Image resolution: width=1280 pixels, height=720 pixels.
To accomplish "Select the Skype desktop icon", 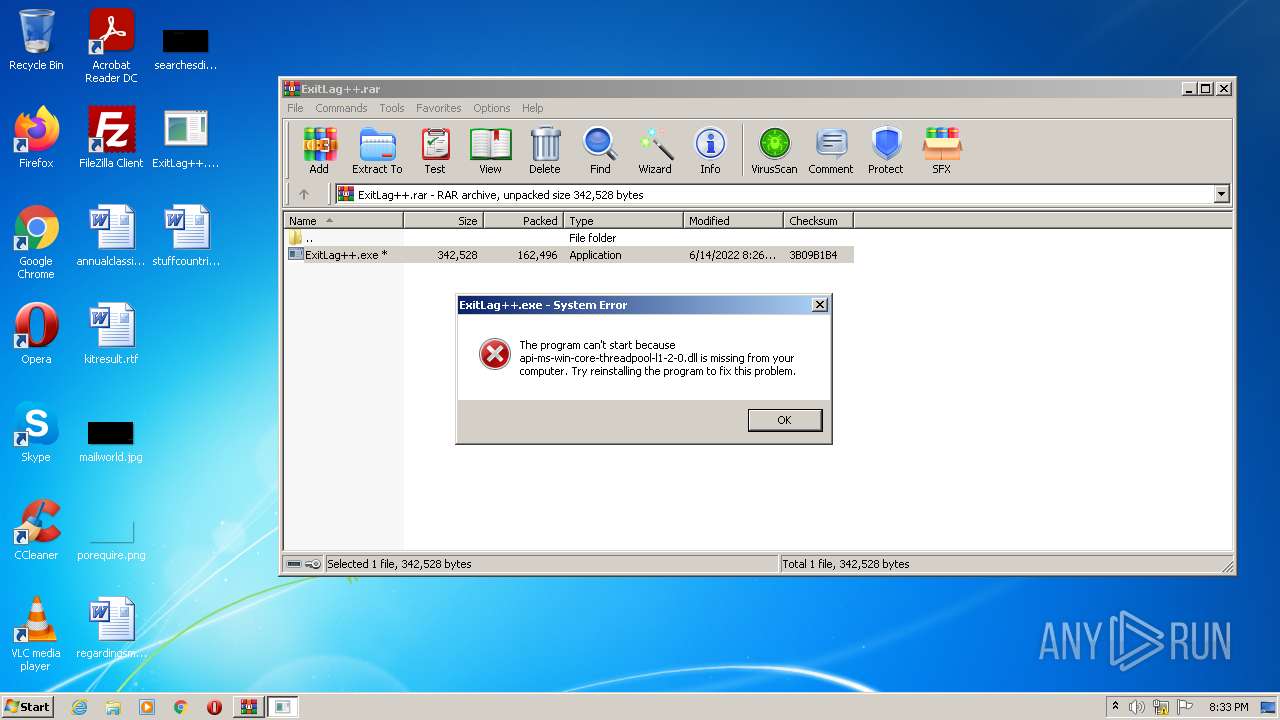I will click(x=36, y=432).
